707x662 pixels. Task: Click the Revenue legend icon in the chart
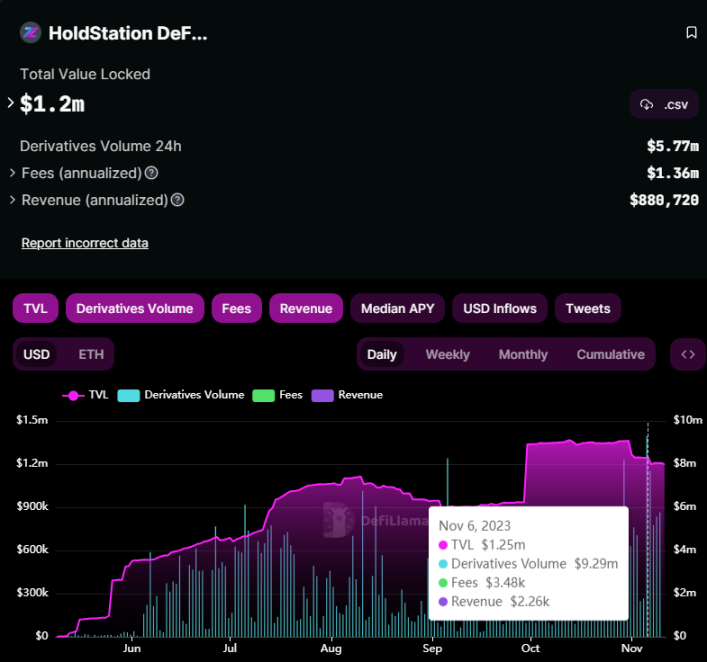coord(323,395)
